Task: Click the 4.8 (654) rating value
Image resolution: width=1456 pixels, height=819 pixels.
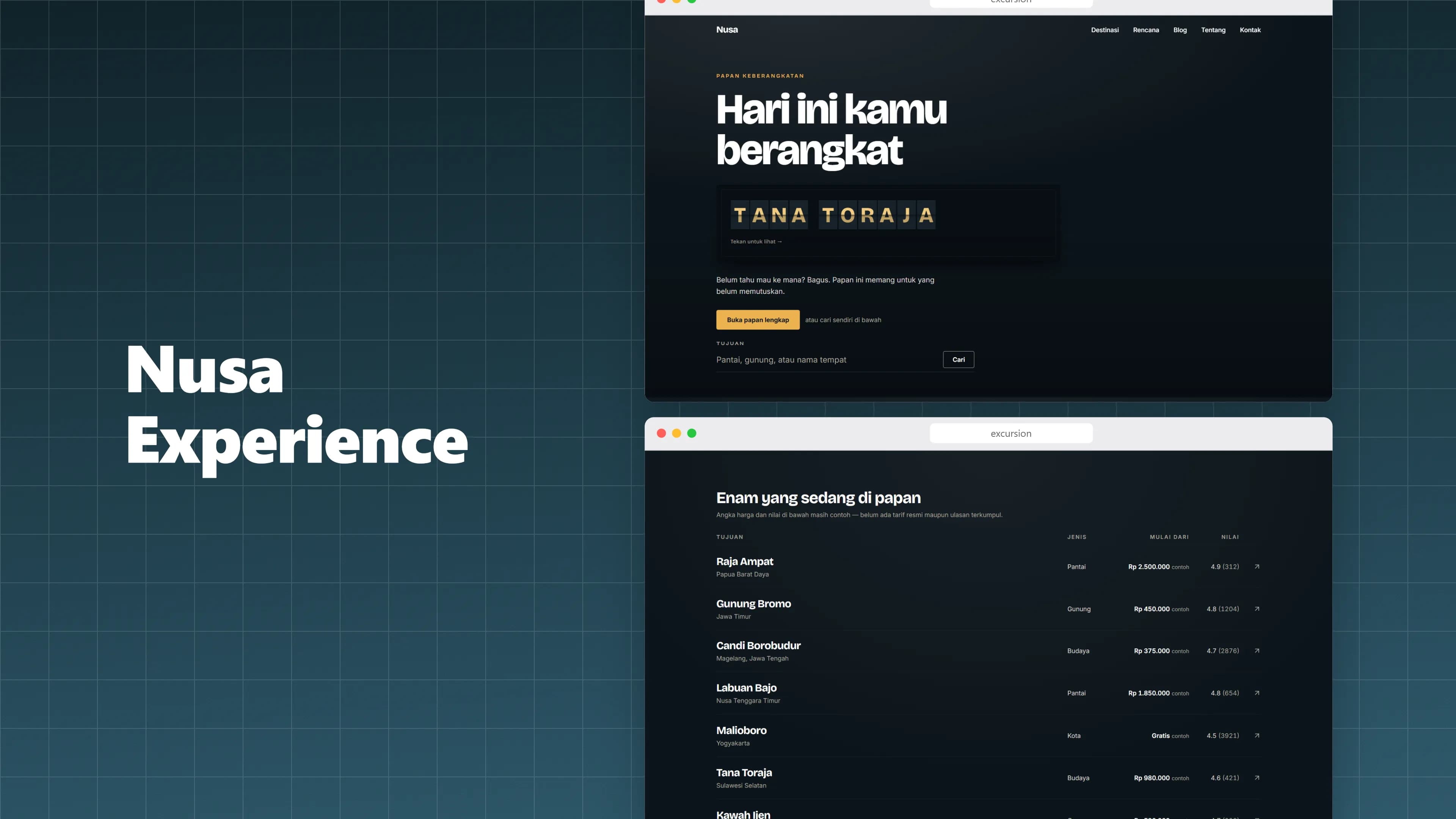Action: [1224, 693]
